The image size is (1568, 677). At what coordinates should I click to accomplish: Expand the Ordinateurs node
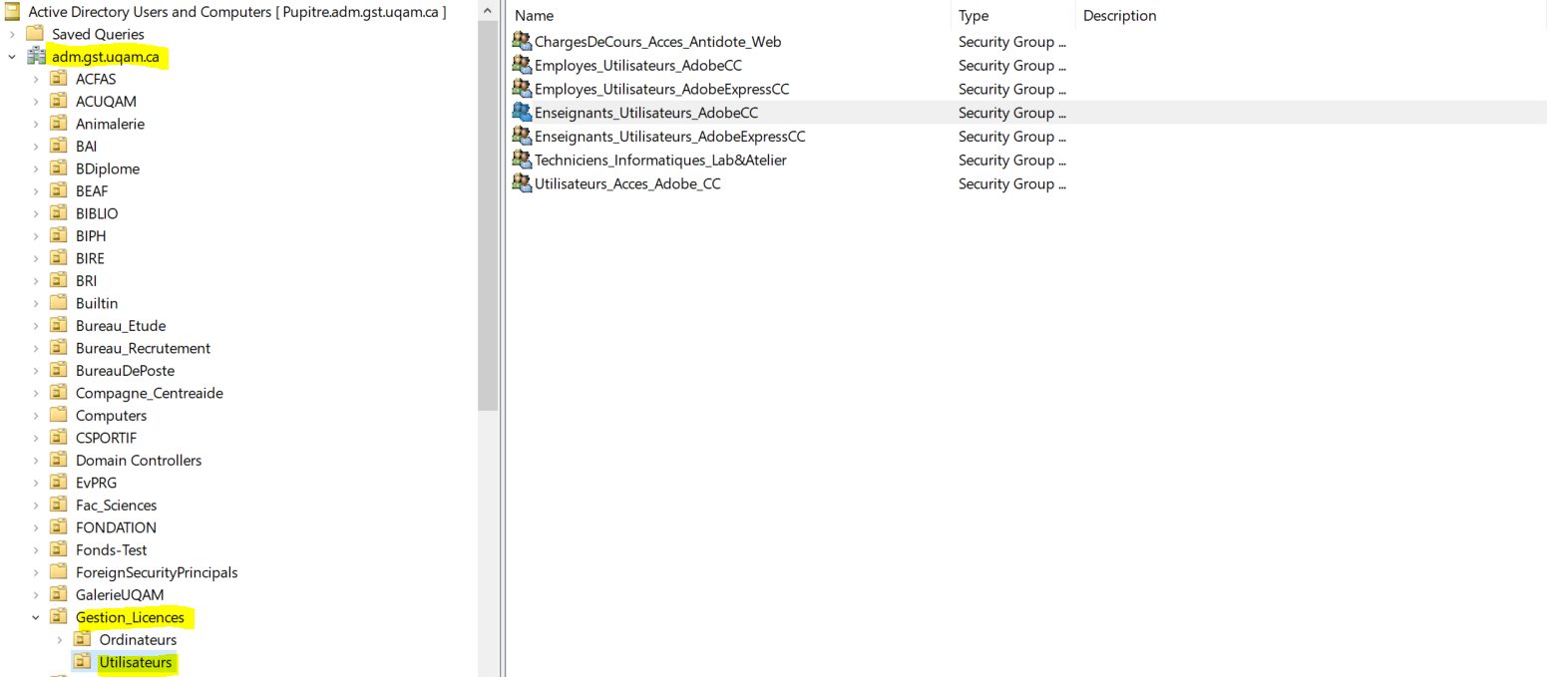click(x=60, y=640)
